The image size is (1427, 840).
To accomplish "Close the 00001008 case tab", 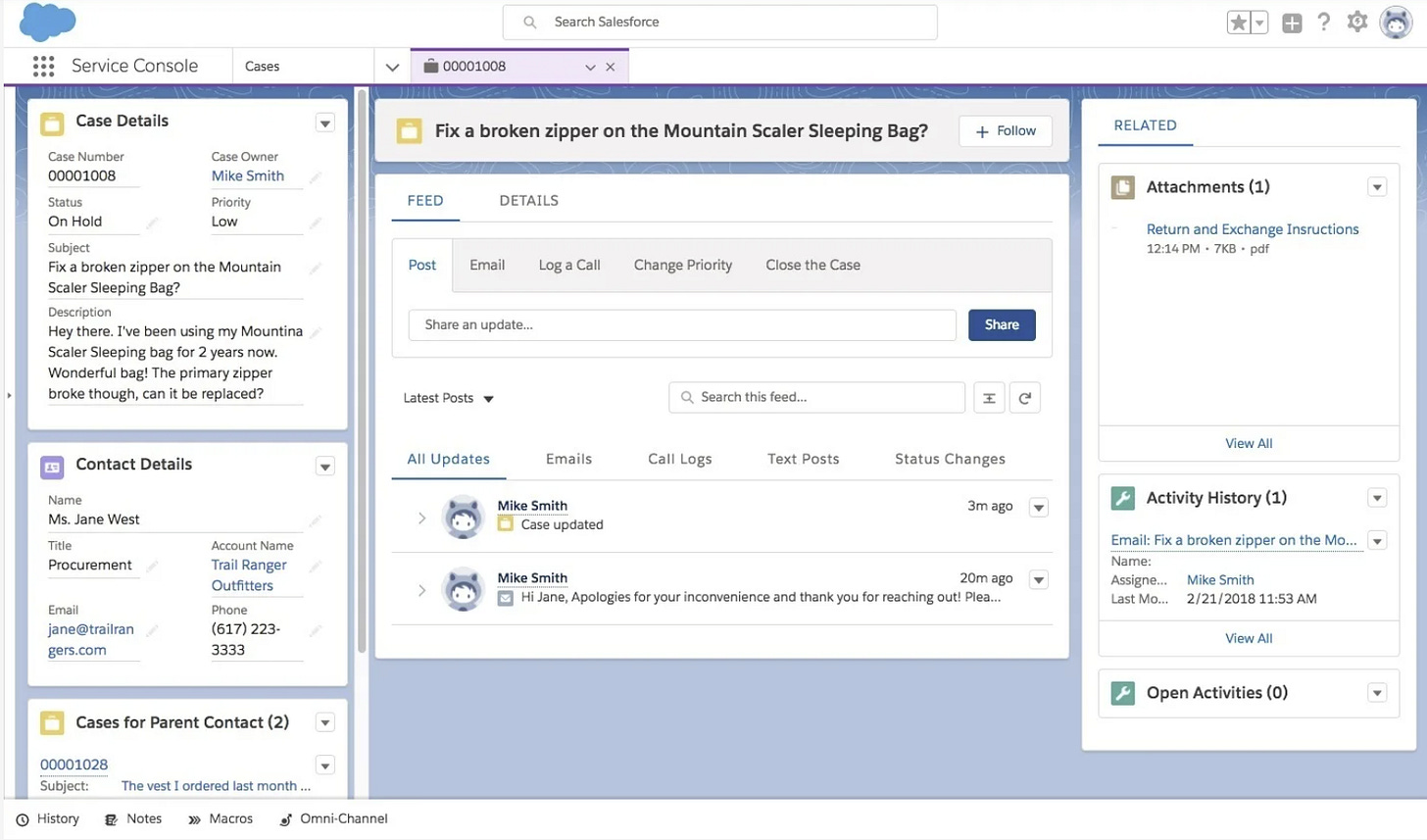I will (611, 67).
